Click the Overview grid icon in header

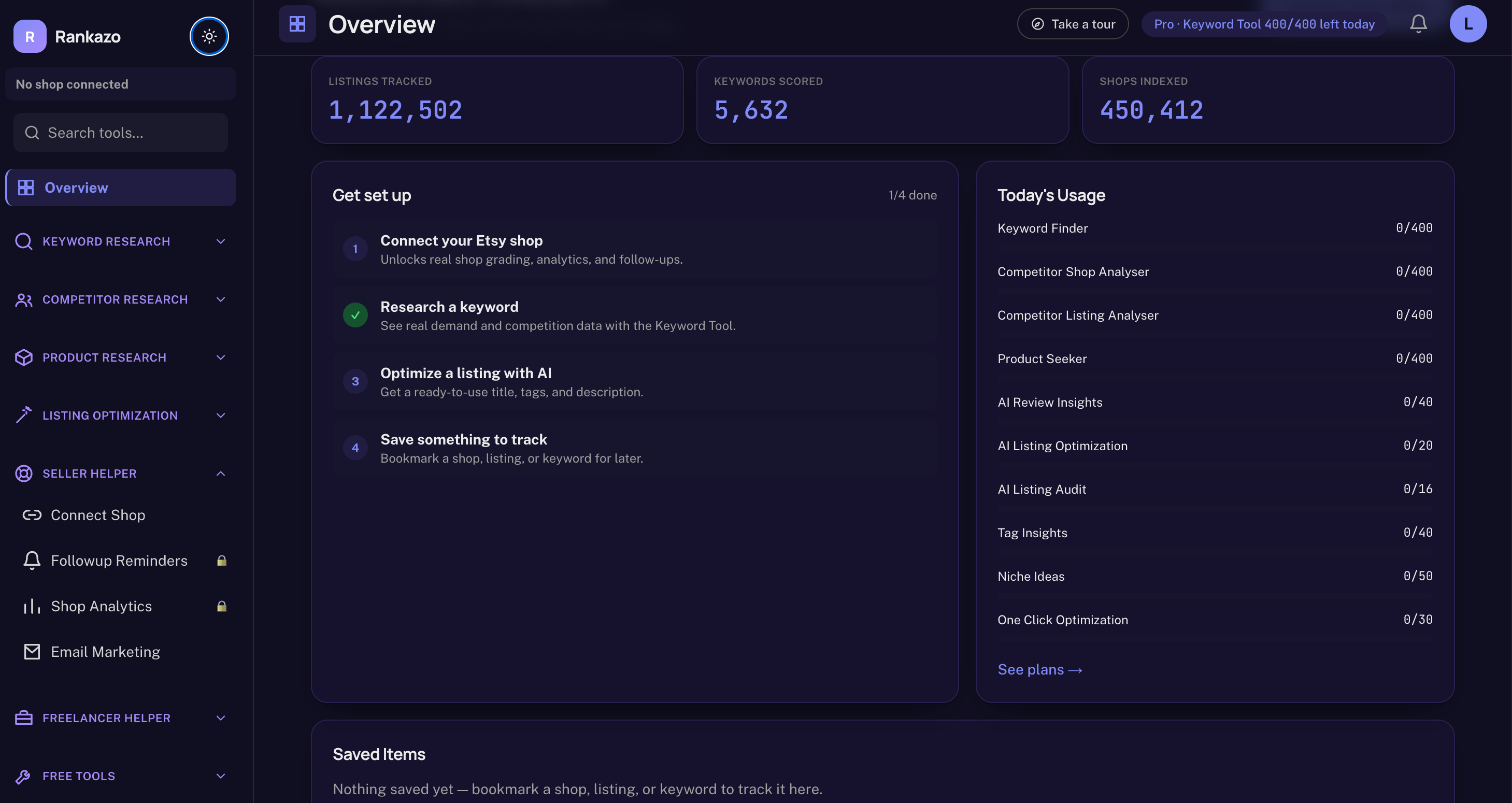click(x=297, y=24)
